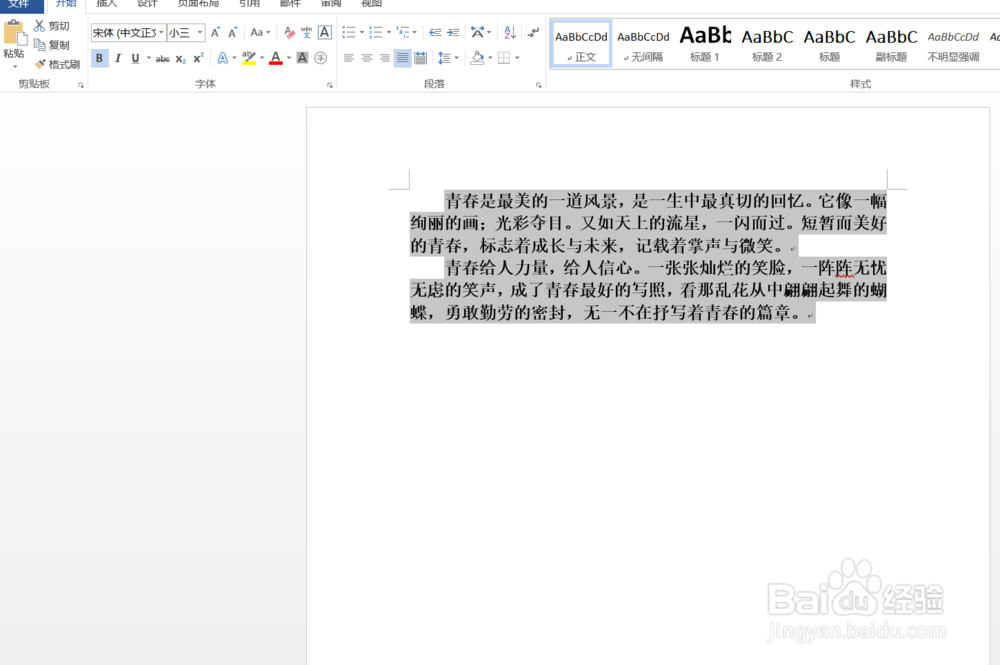
Task: Open the 审阅 ribbon tab
Action: click(330, 5)
